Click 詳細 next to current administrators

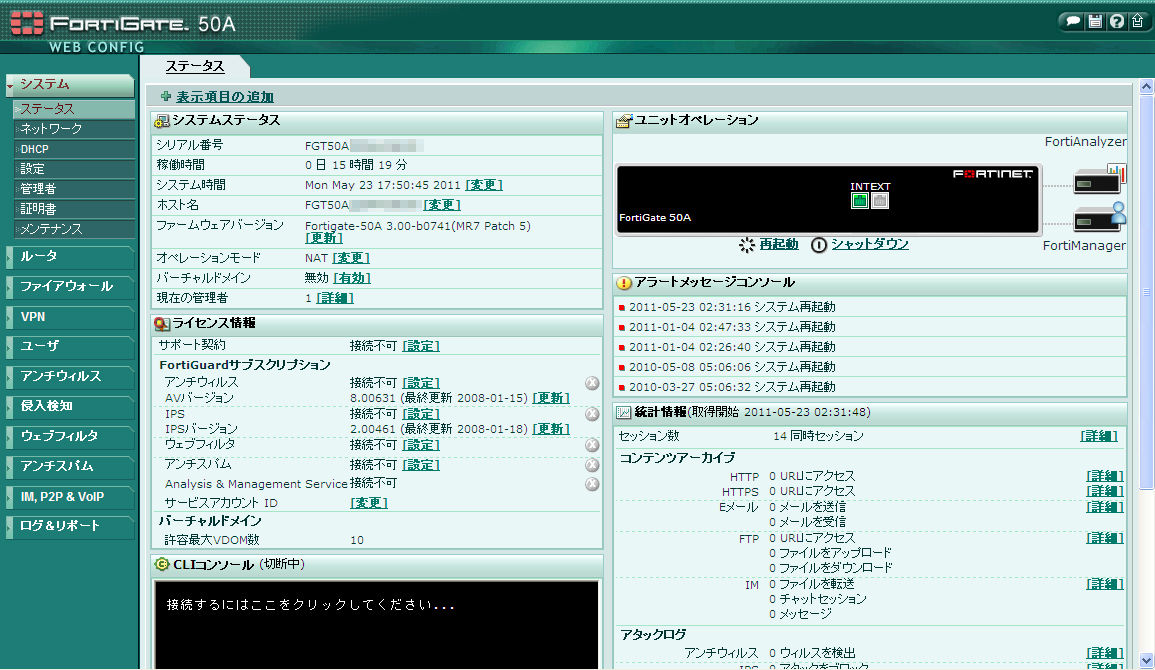tap(335, 297)
